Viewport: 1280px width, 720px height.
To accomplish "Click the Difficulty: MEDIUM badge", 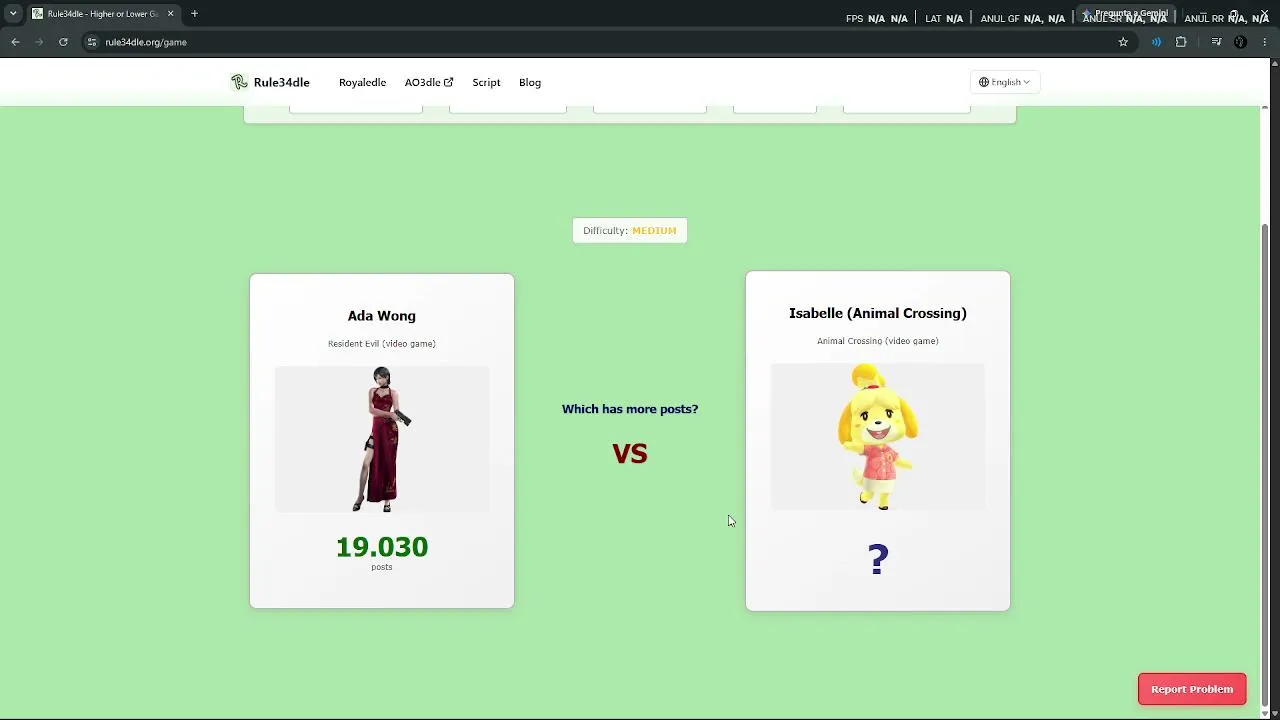I will click(630, 231).
